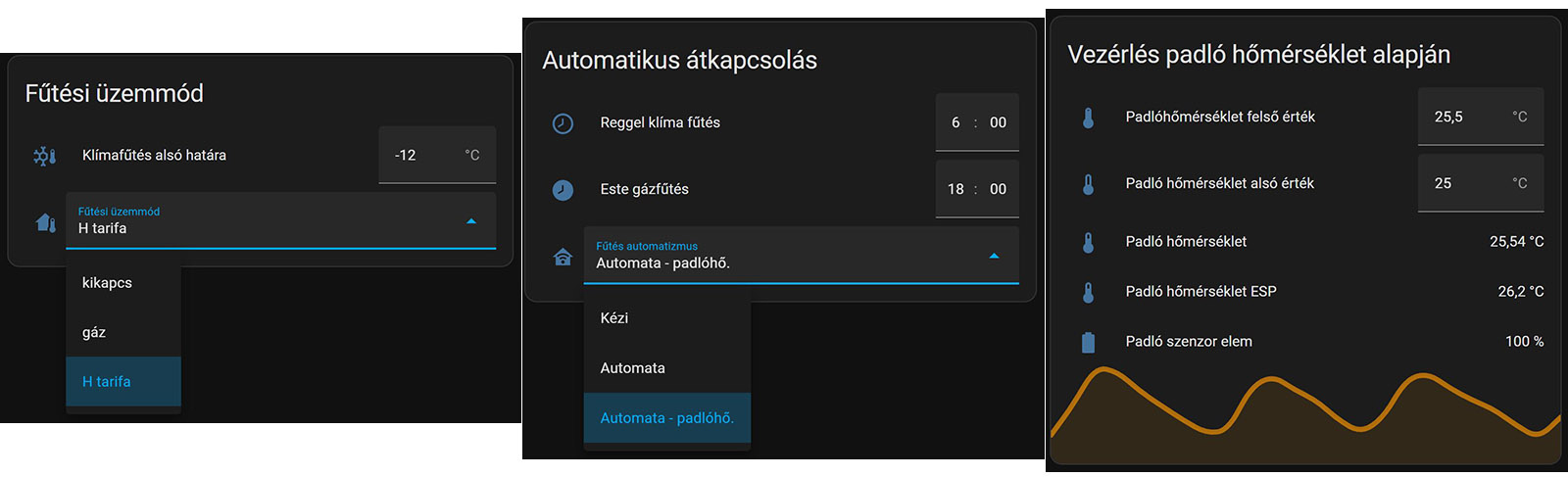Collapse the Fűtés automatizmus dropdown arrow
The width and height of the screenshot is (1568, 477).
tap(994, 256)
